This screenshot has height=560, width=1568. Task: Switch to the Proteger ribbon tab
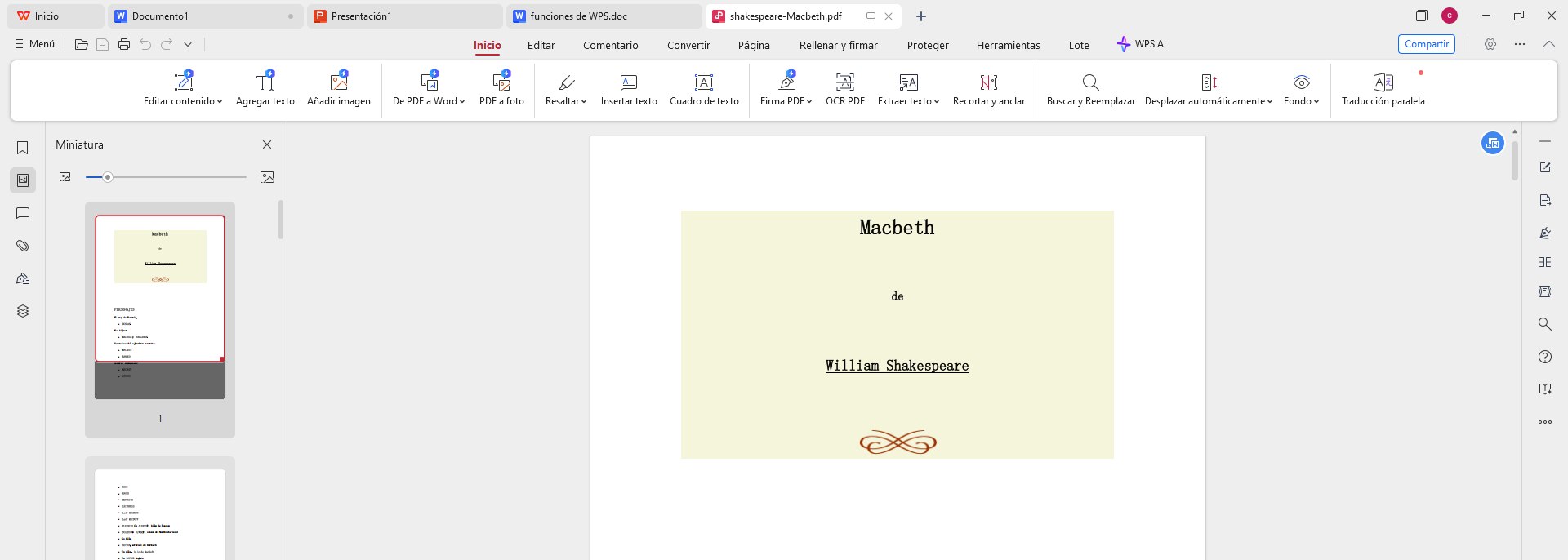(928, 46)
